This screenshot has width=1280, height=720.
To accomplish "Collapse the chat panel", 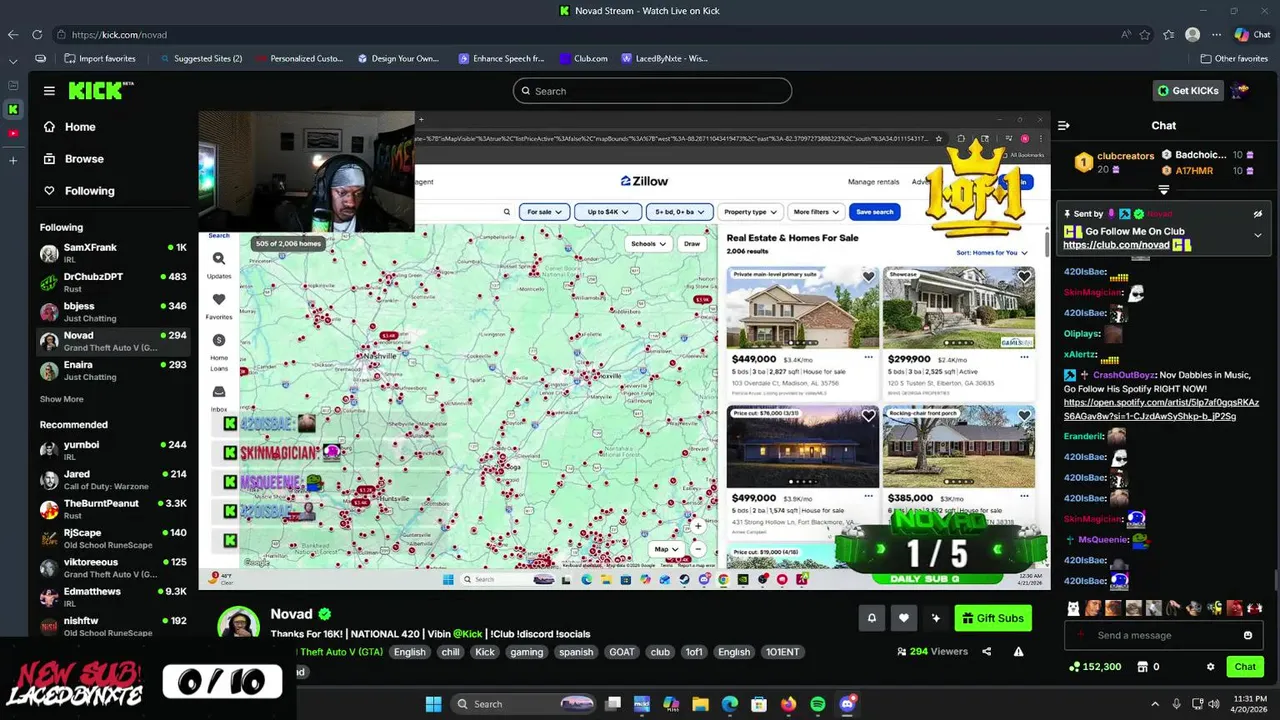I will pos(1063,125).
